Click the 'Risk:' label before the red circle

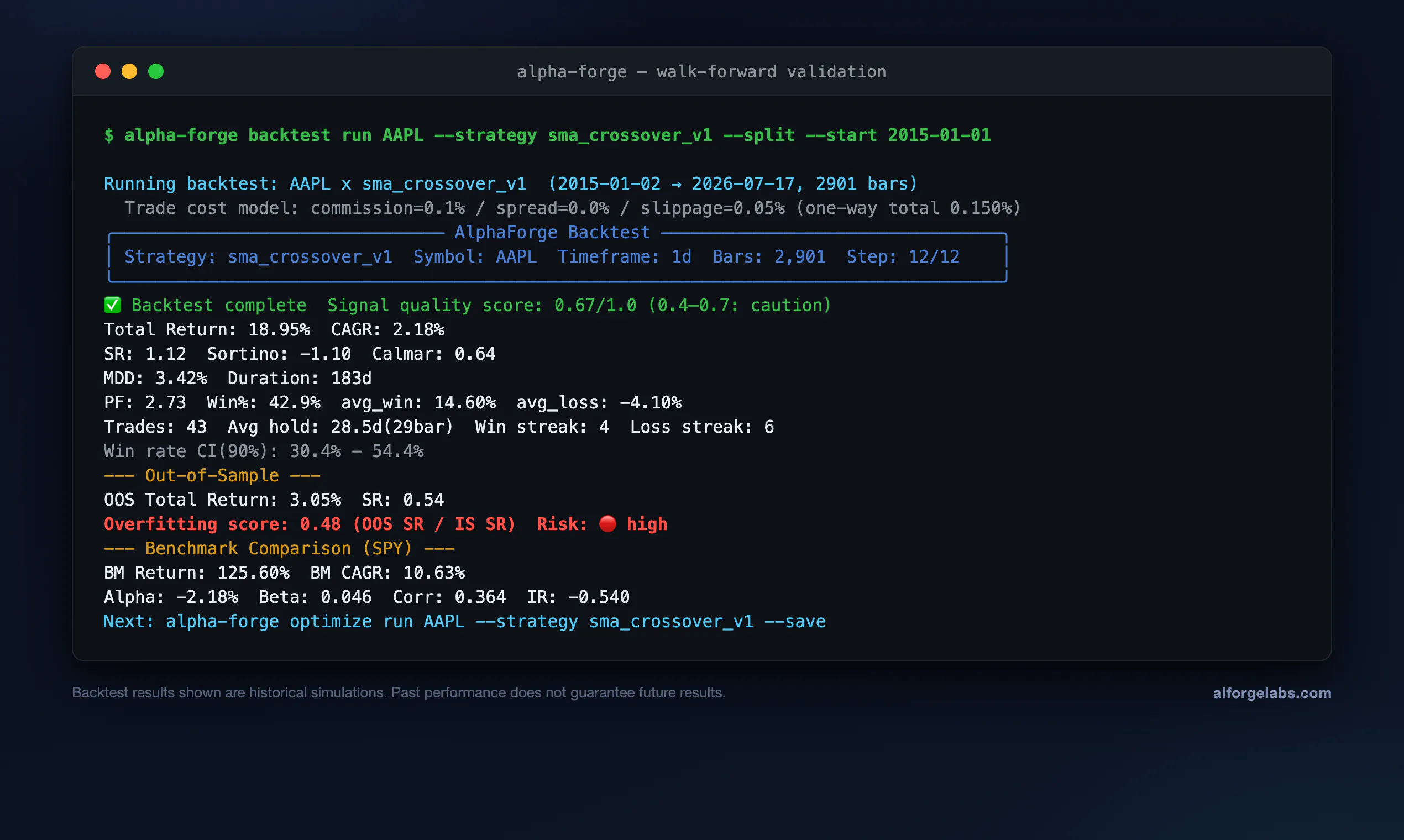coord(562,524)
